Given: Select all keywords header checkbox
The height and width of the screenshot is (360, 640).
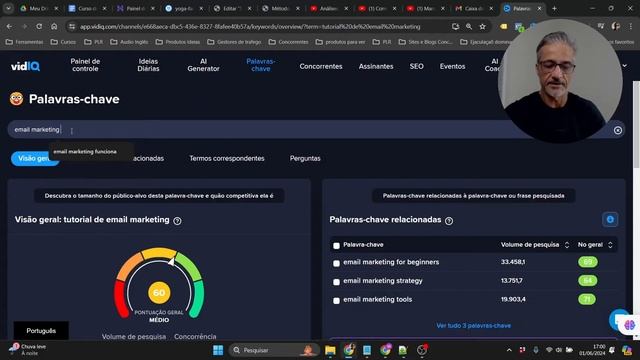Looking at the screenshot, I should pyautogui.click(x=336, y=246).
